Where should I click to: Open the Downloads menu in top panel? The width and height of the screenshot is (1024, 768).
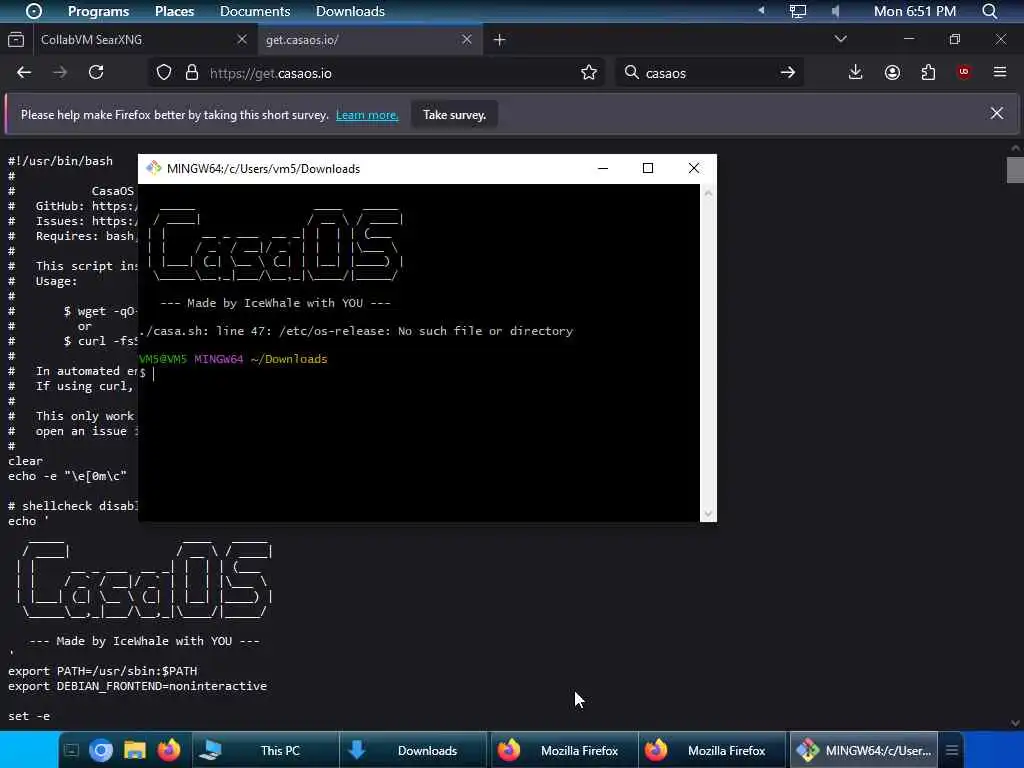(351, 11)
